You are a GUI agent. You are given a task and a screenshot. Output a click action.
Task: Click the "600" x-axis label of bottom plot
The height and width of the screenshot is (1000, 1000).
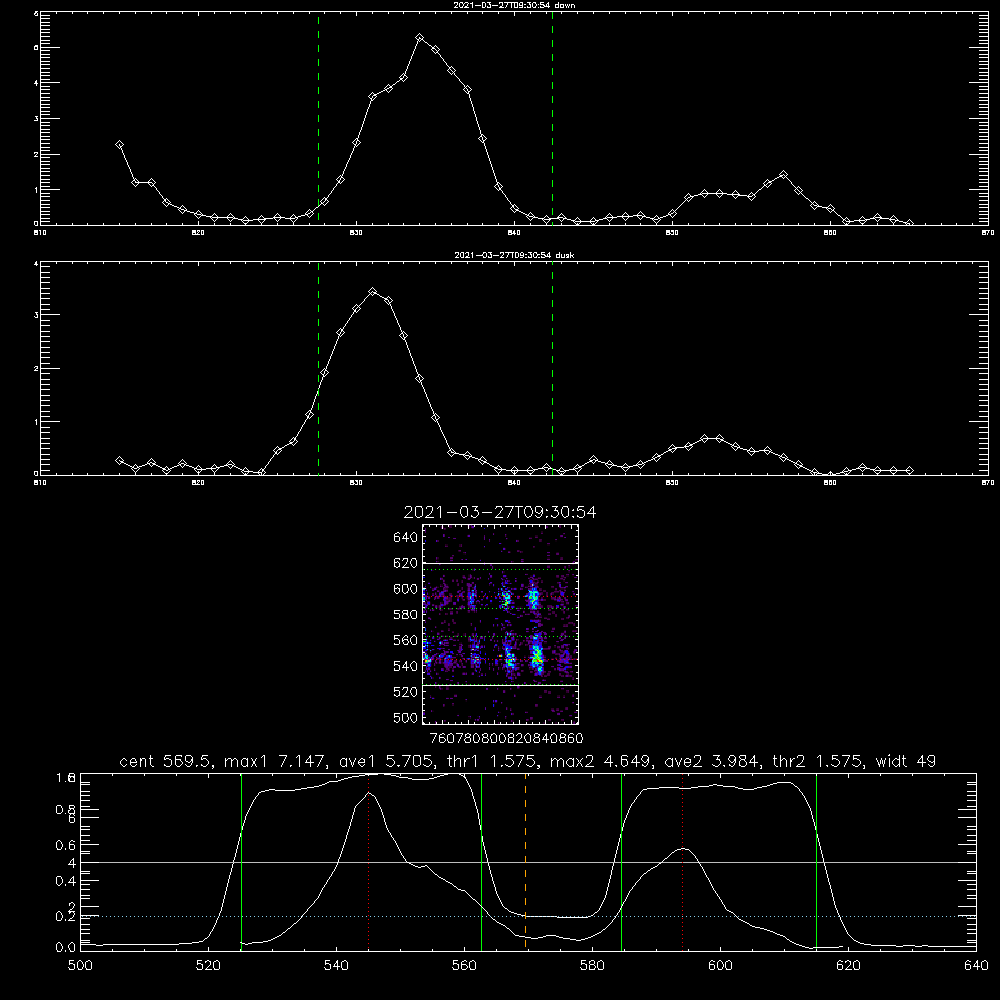[721, 966]
